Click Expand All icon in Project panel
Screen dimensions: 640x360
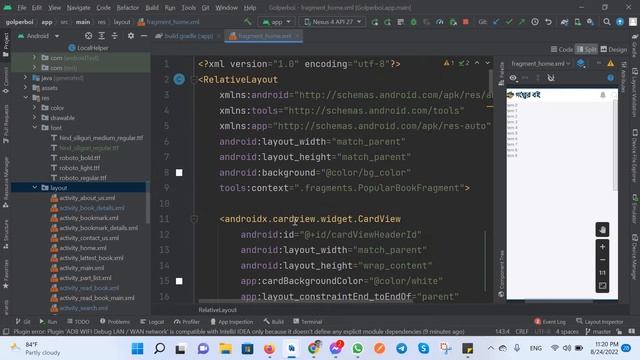point(102,36)
